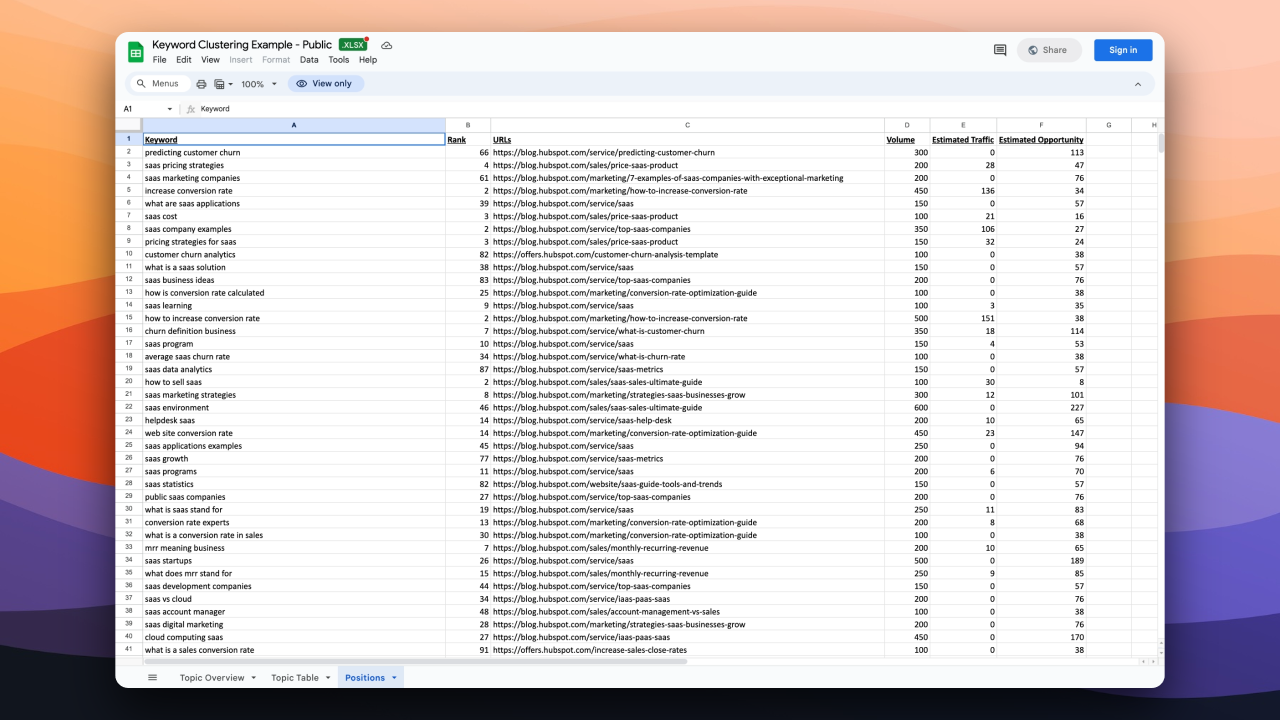Click the fx formula icon

(x=190, y=109)
